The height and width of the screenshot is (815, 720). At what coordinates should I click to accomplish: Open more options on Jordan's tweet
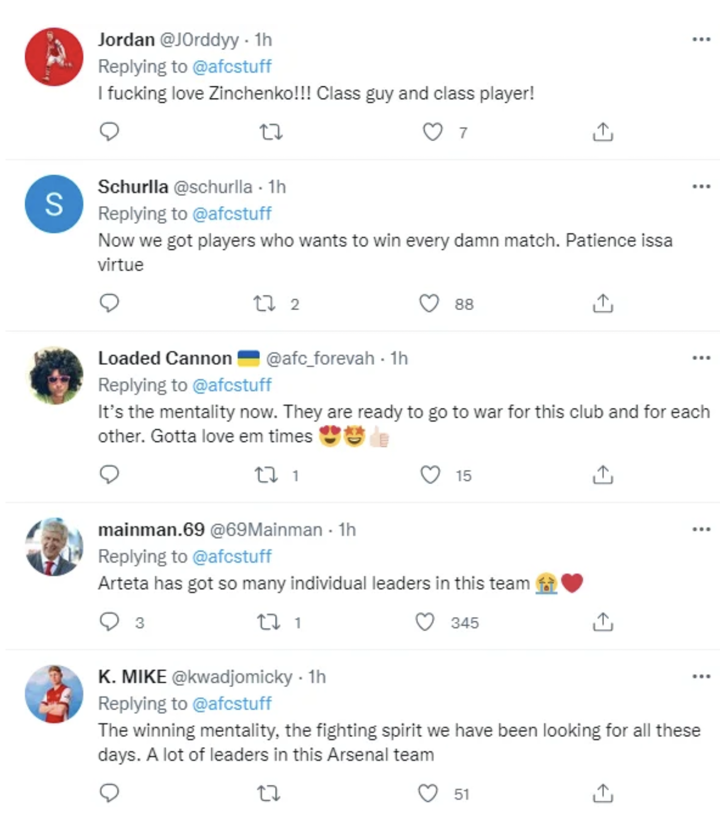click(x=702, y=39)
